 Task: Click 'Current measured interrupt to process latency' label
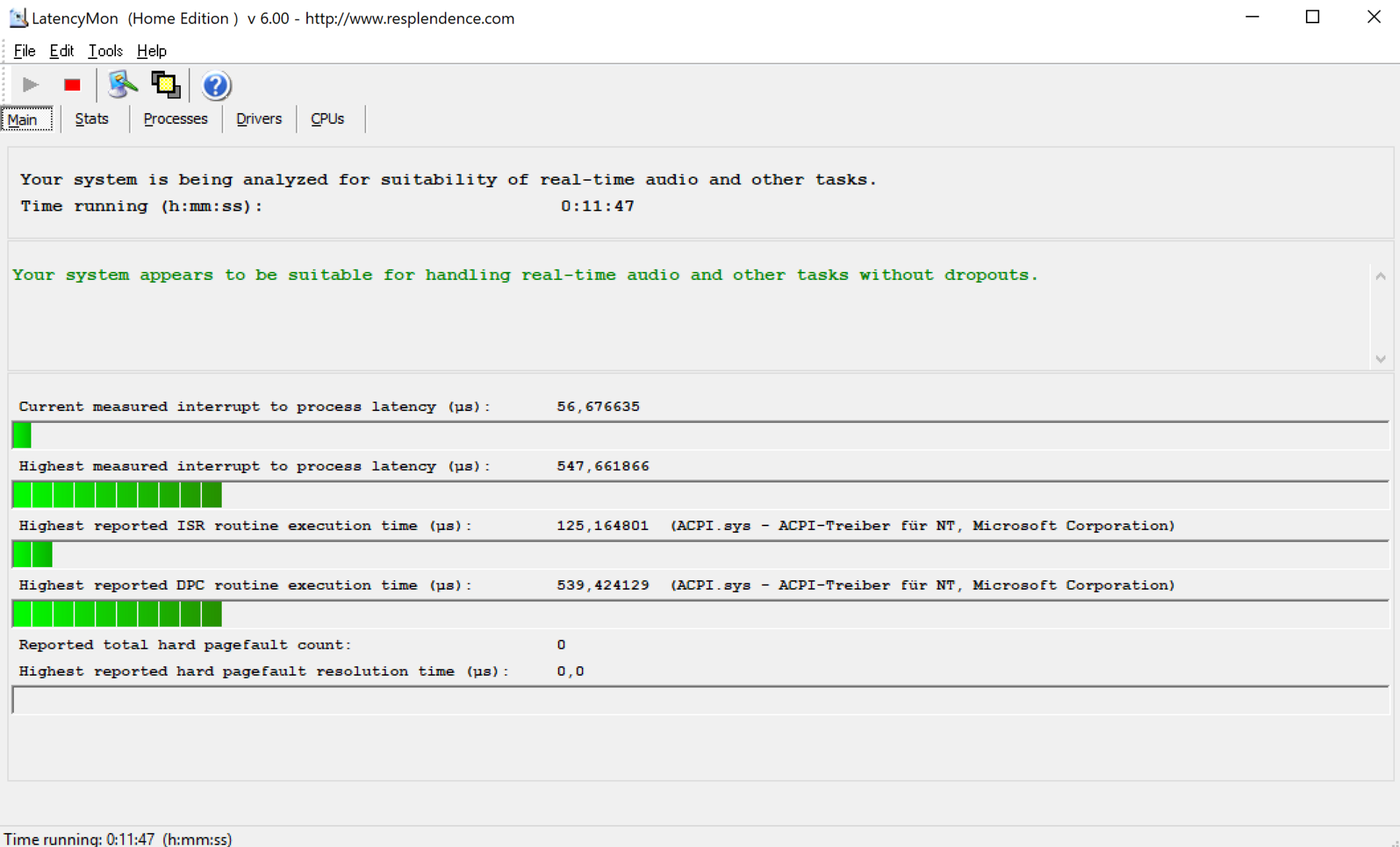tap(254, 407)
